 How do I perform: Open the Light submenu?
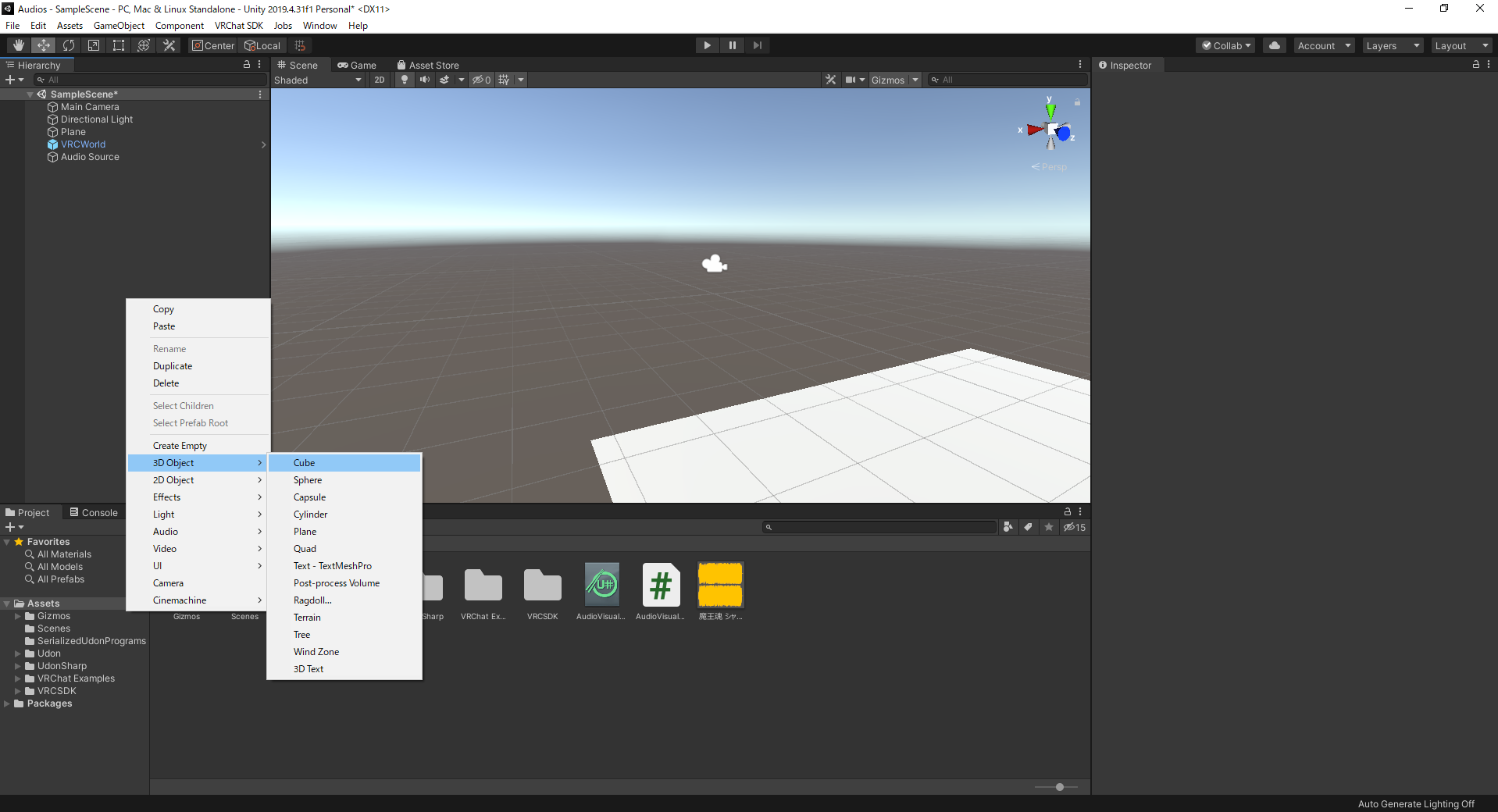tap(198, 515)
